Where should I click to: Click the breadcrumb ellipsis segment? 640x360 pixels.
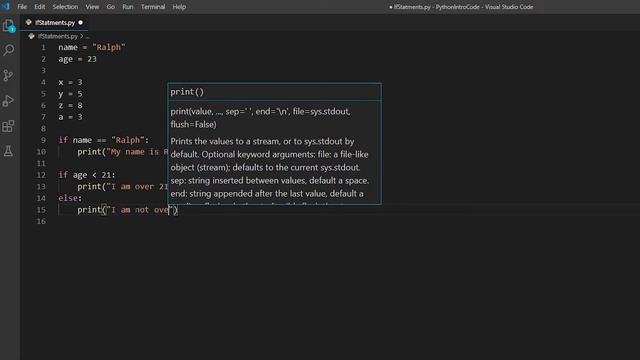click(x=88, y=36)
